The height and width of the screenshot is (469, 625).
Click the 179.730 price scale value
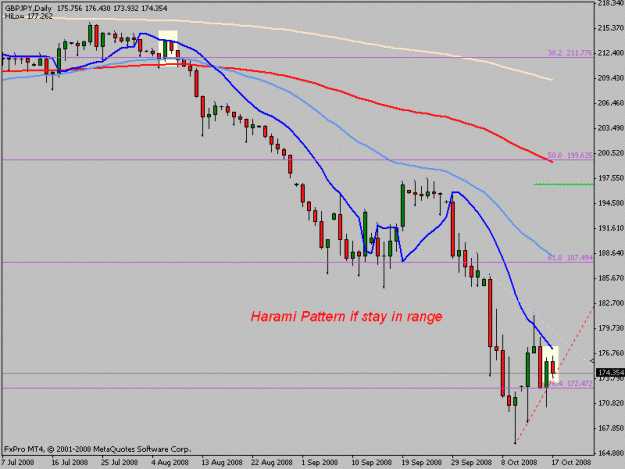pyautogui.click(x=611, y=328)
